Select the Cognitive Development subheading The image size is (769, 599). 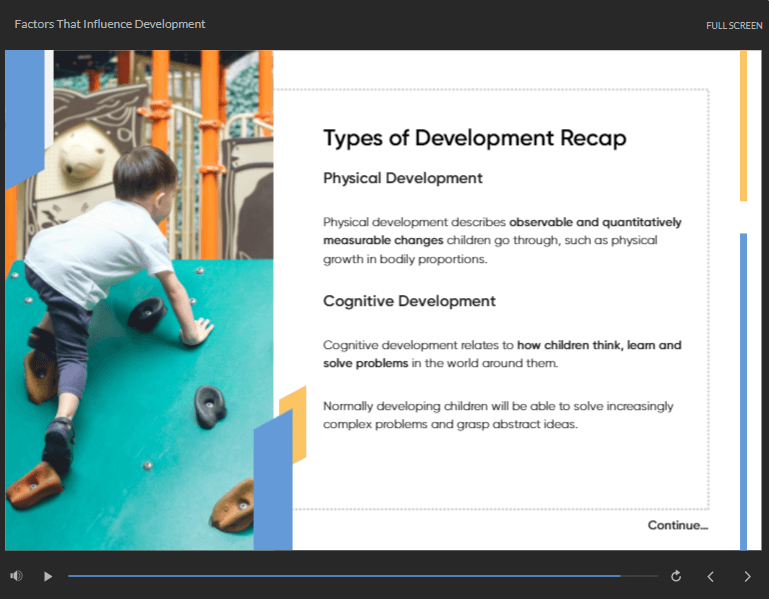click(x=409, y=301)
